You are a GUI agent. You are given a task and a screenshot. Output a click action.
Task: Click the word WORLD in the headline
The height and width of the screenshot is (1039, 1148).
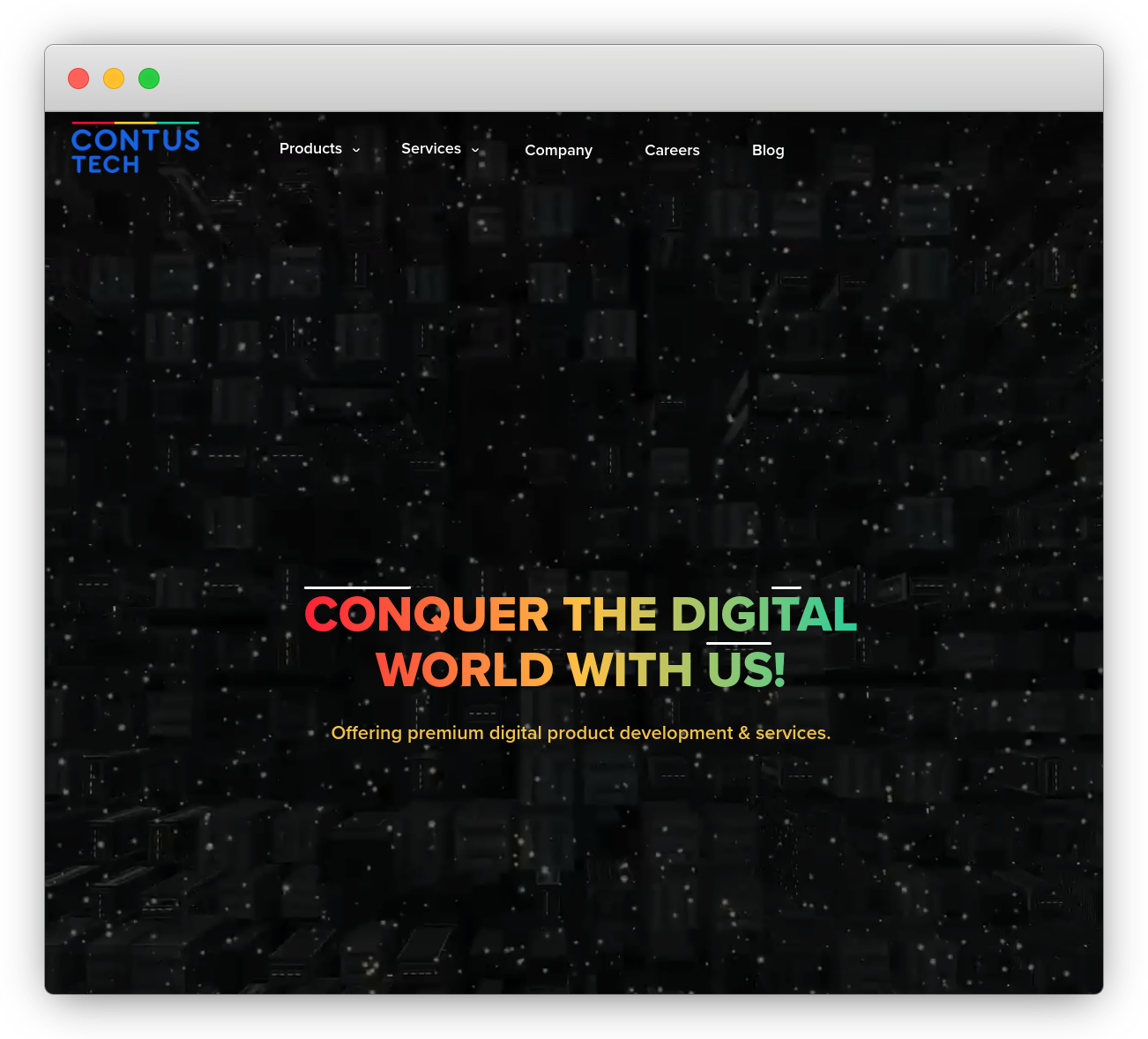[465, 670]
